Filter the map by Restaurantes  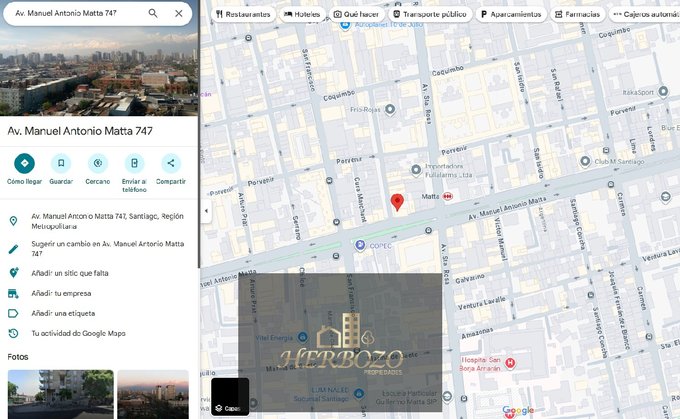point(243,15)
